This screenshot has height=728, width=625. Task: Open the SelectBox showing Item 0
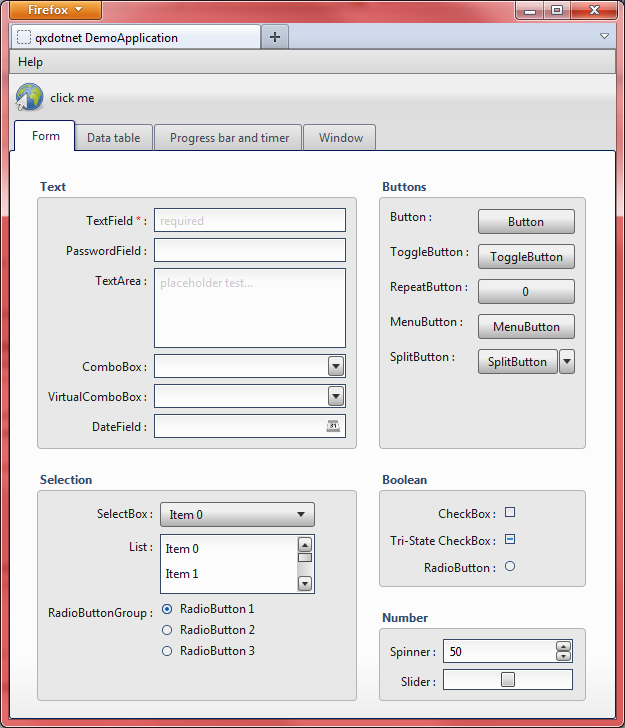point(237,514)
